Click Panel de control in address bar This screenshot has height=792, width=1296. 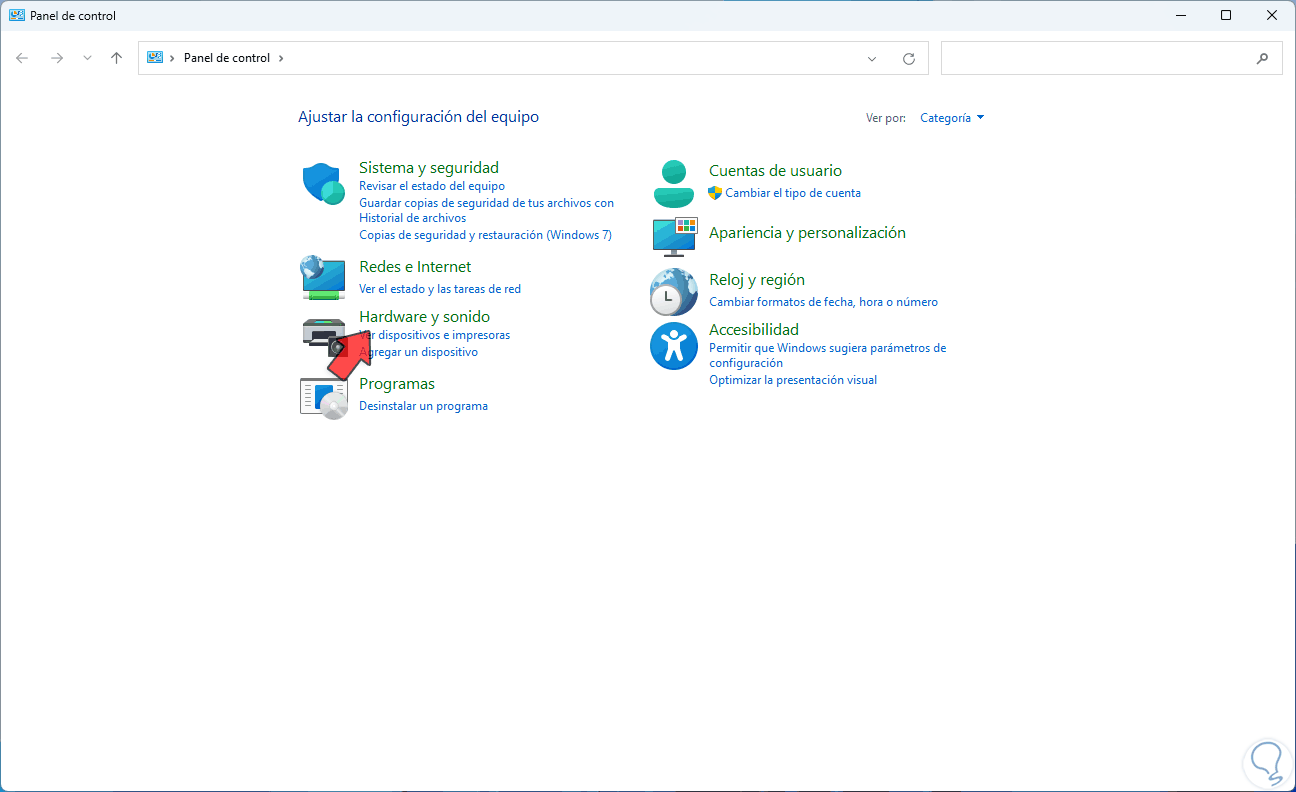(x=227, y=58)
